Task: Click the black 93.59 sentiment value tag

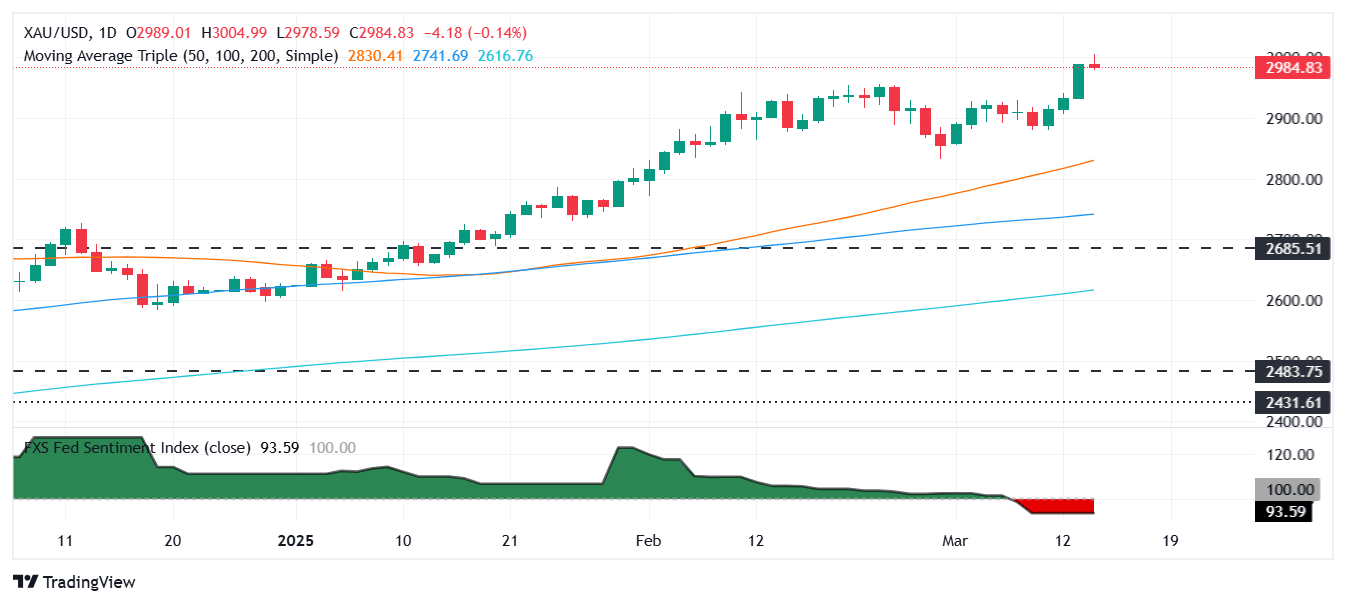Action: click(1284, 512)
